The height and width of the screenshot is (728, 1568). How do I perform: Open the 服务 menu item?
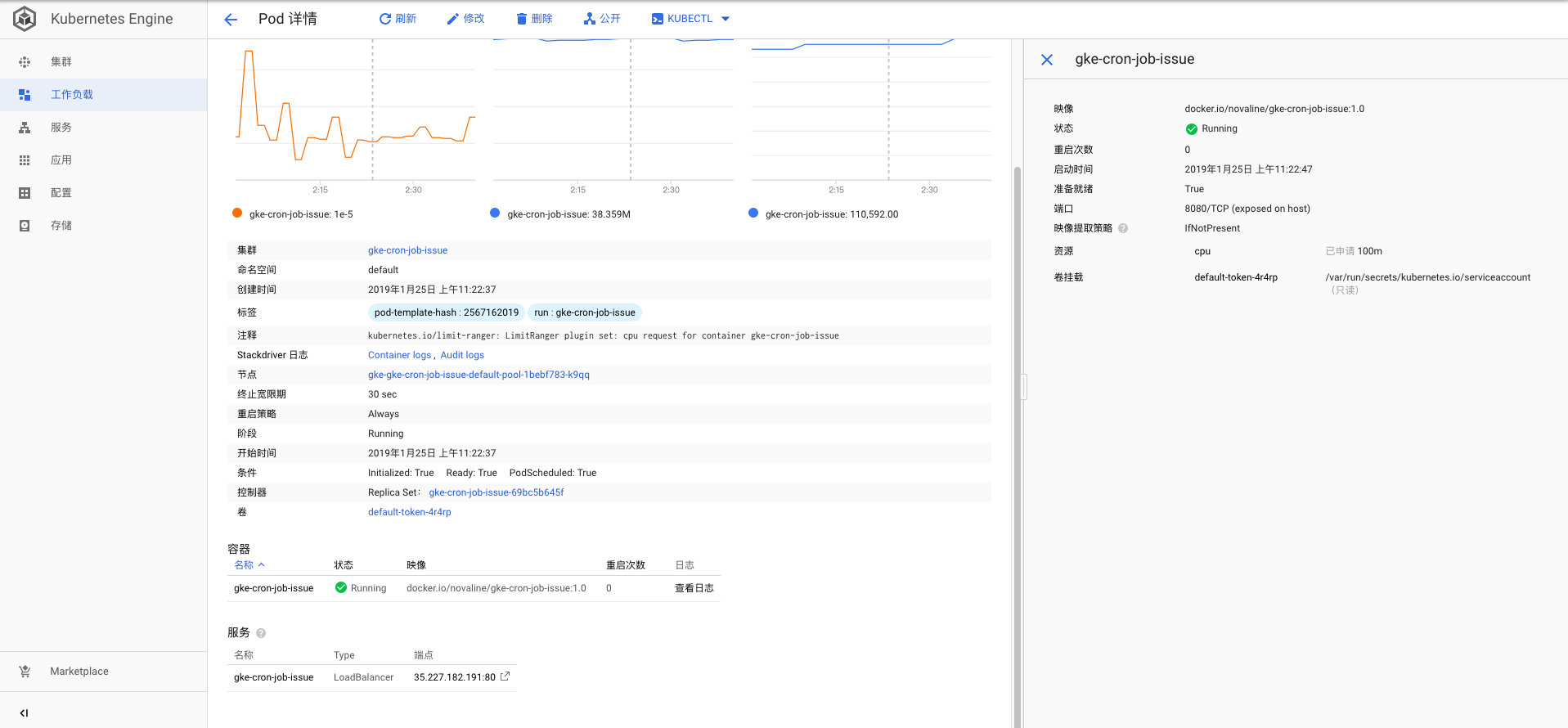[x=104, y=128]
